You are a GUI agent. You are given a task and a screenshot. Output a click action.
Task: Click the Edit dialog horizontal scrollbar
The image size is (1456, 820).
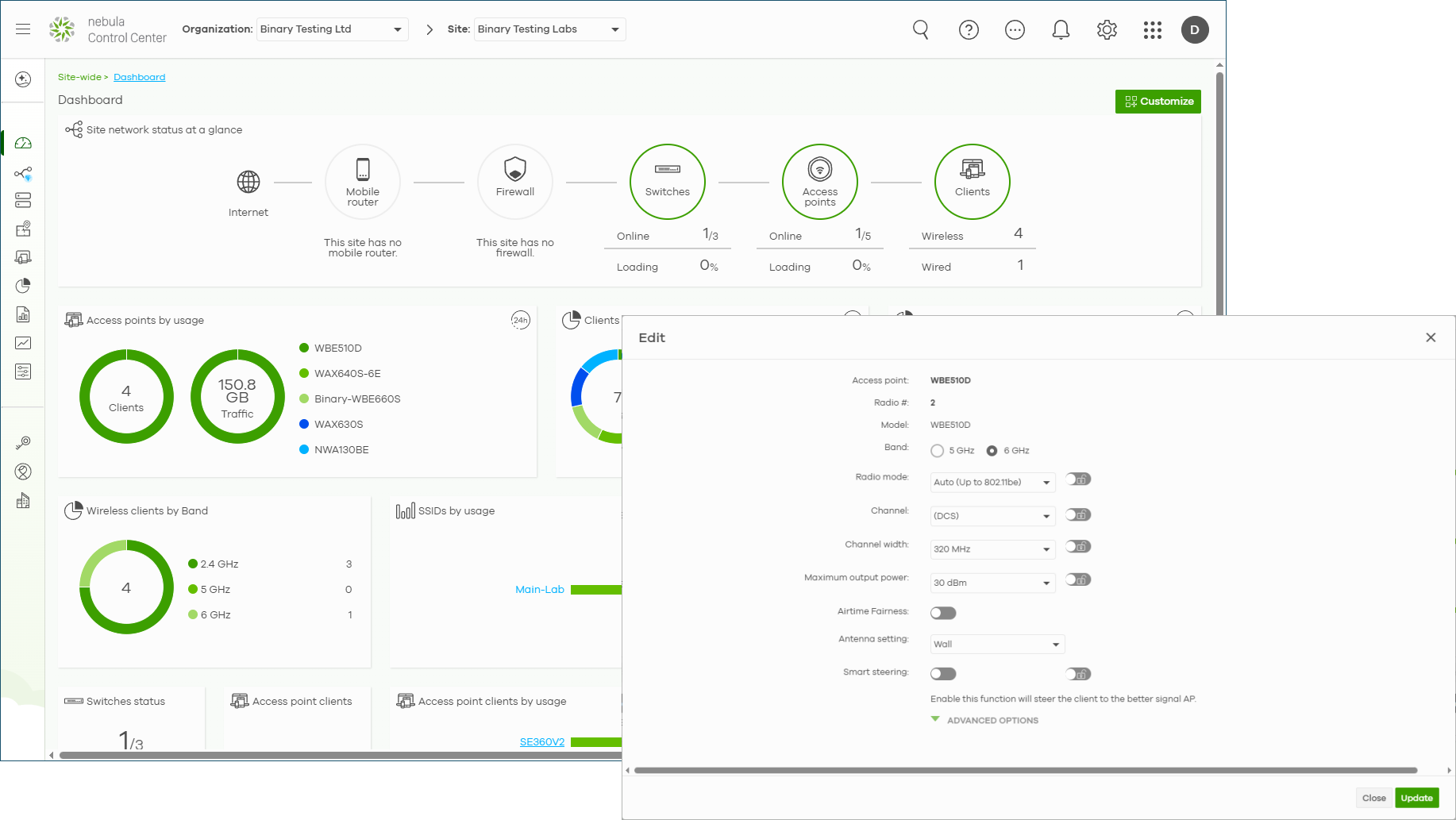tap(1026, 770)
